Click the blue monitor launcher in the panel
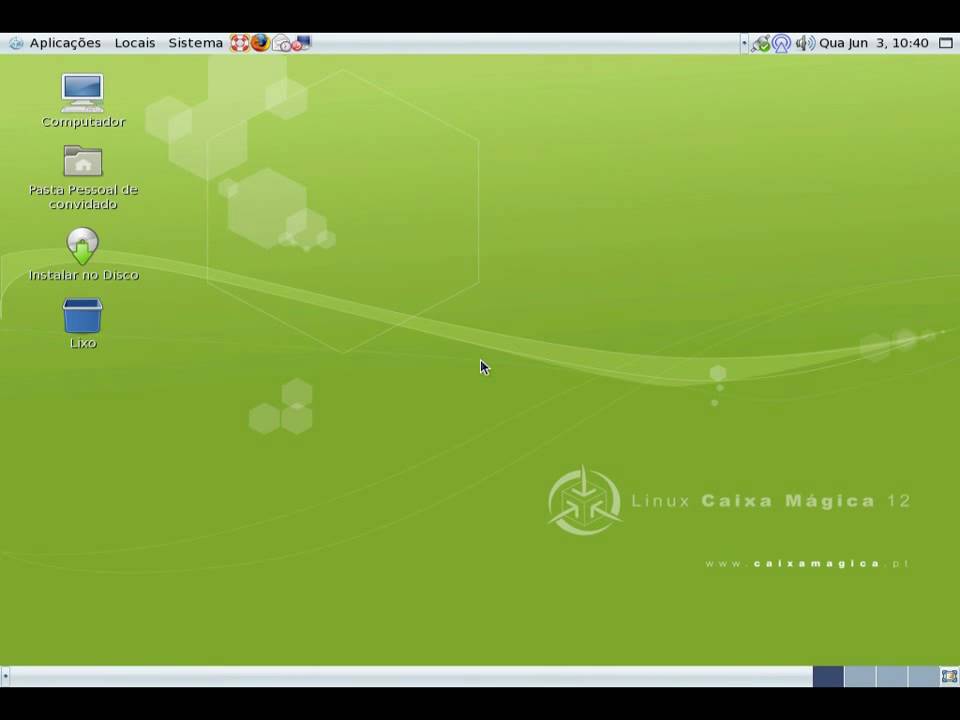The image size is (960, 720). [x=302, y=43]
